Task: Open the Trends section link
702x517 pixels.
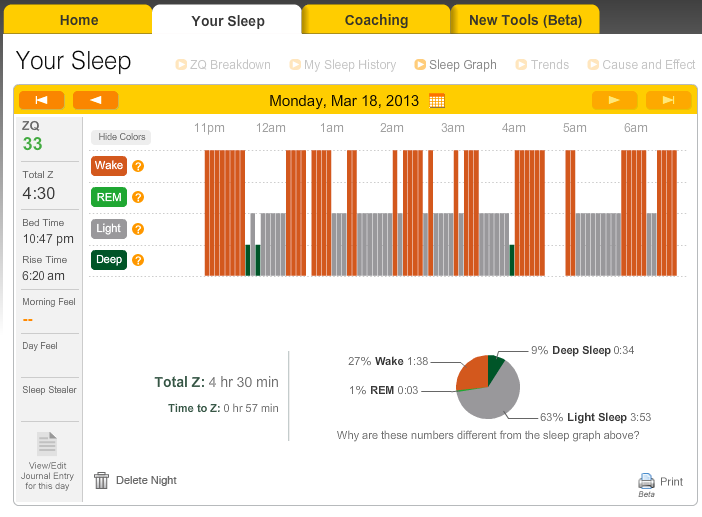Action: point(550,65)
